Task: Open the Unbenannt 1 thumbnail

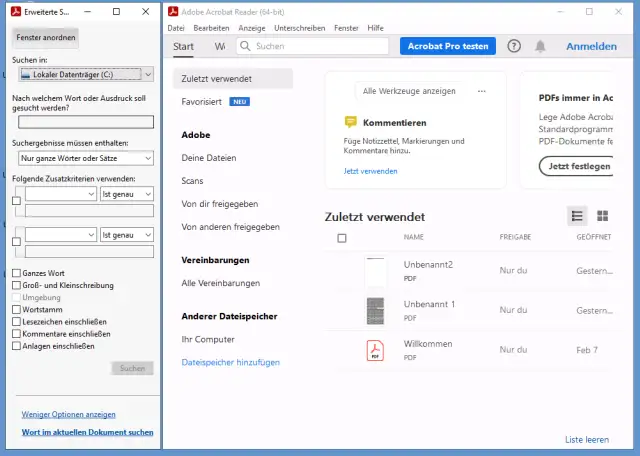Action: [375, 311]
